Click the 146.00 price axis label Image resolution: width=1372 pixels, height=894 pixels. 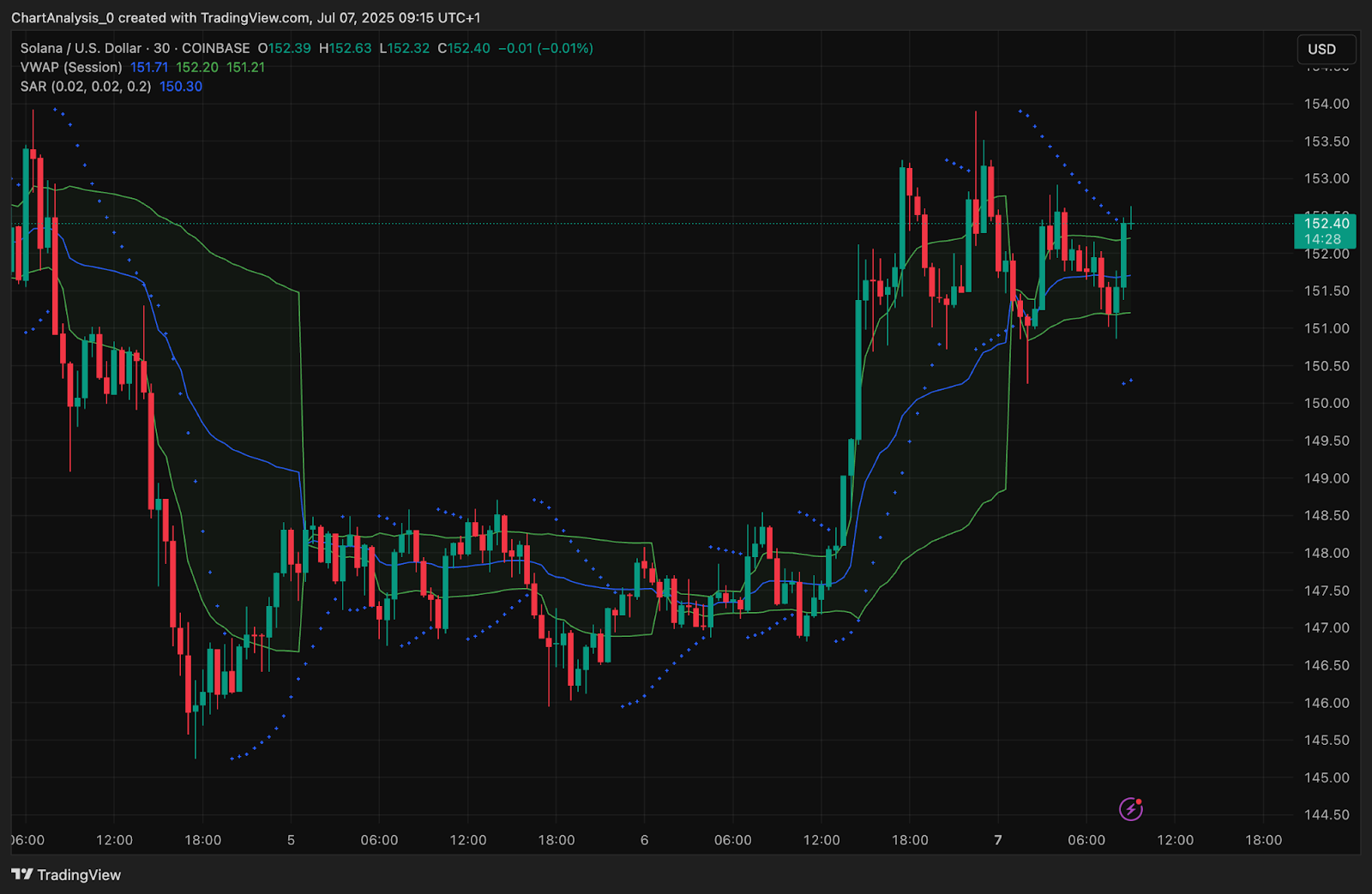click(x=1327, y=703)
